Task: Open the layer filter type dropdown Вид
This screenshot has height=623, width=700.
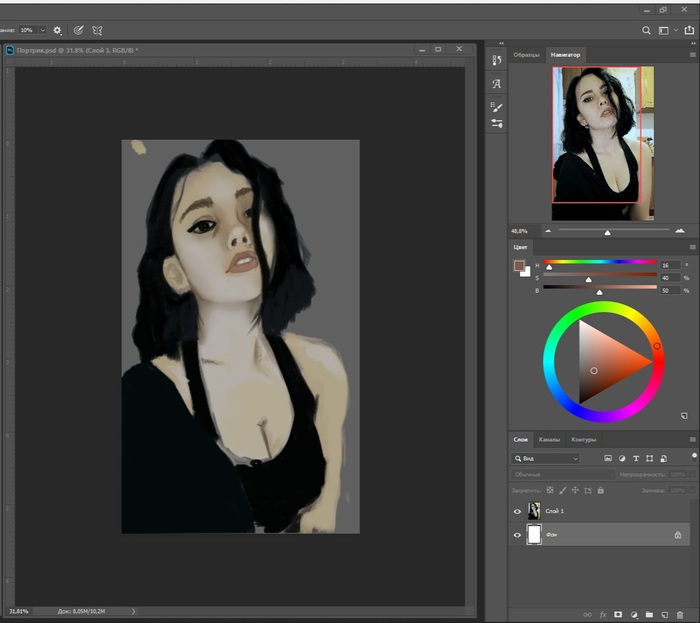Action: (x=545, y=458)
